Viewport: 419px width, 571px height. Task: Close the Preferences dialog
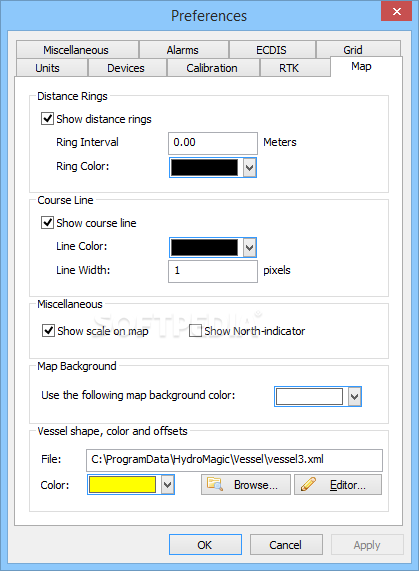click(396, 11)
